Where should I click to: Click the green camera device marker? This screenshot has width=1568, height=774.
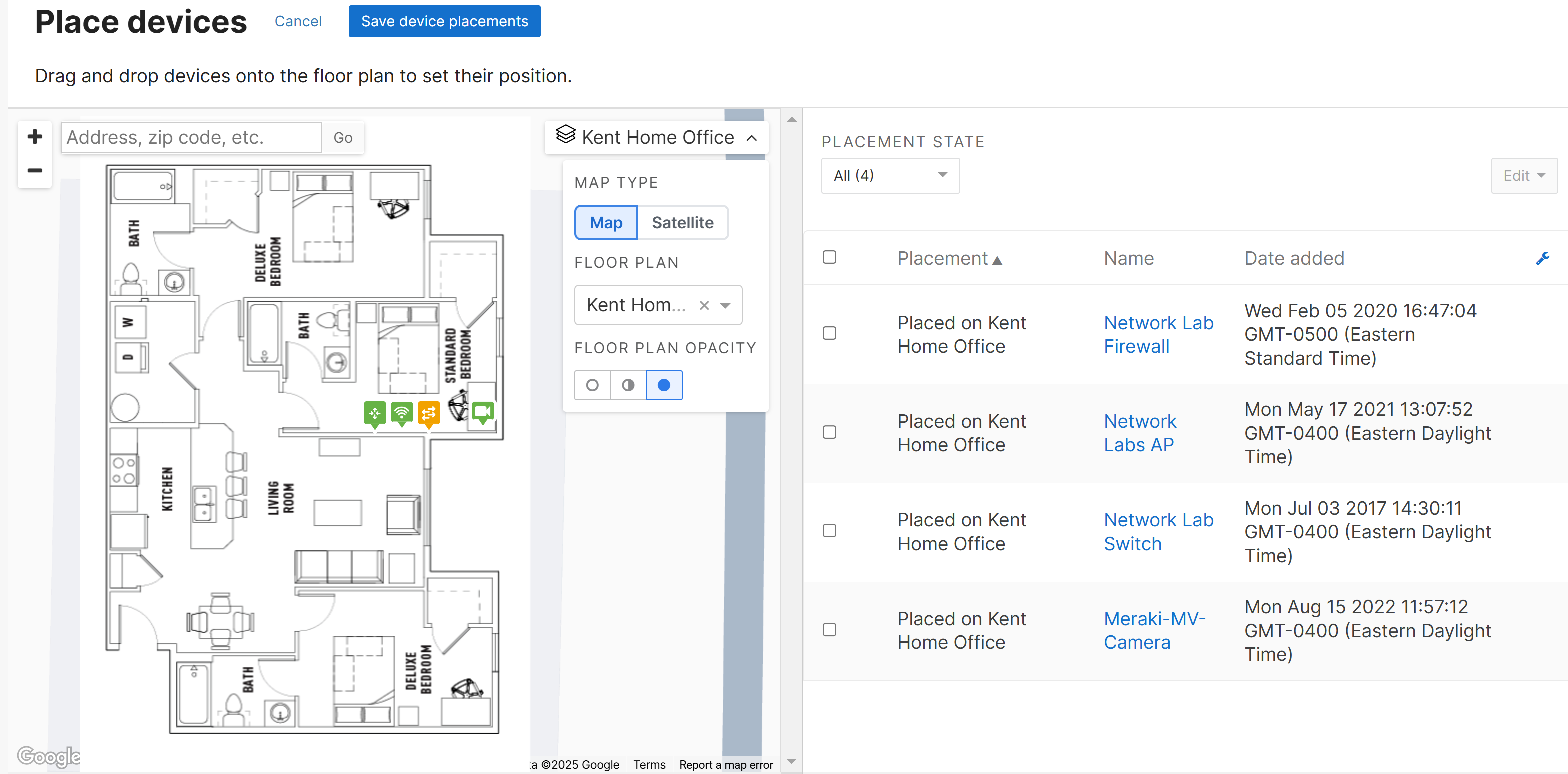click(x=483, y=413)
